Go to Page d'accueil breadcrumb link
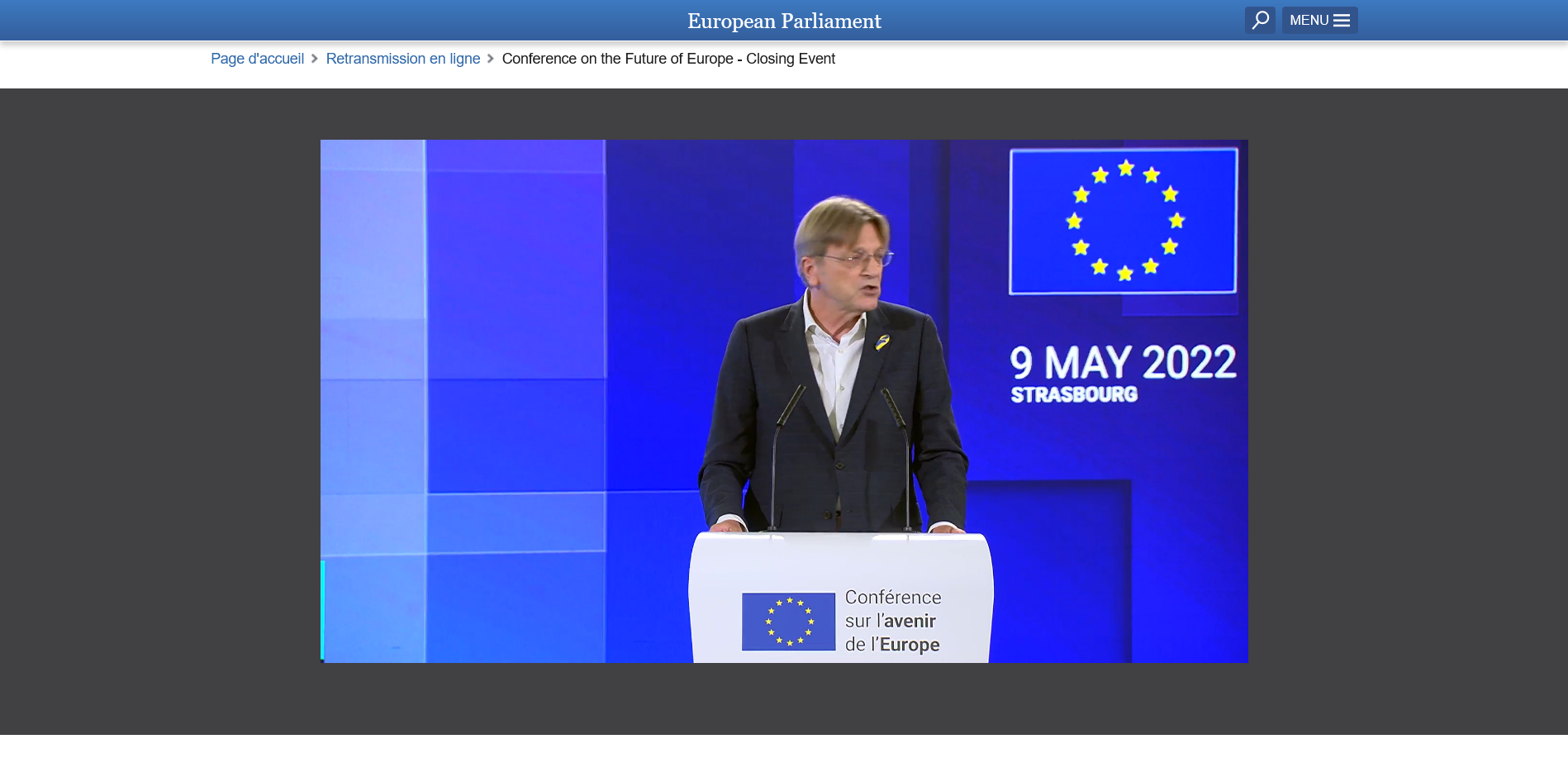The width and height of the screenshot is (1568, 763). (257, 59)
